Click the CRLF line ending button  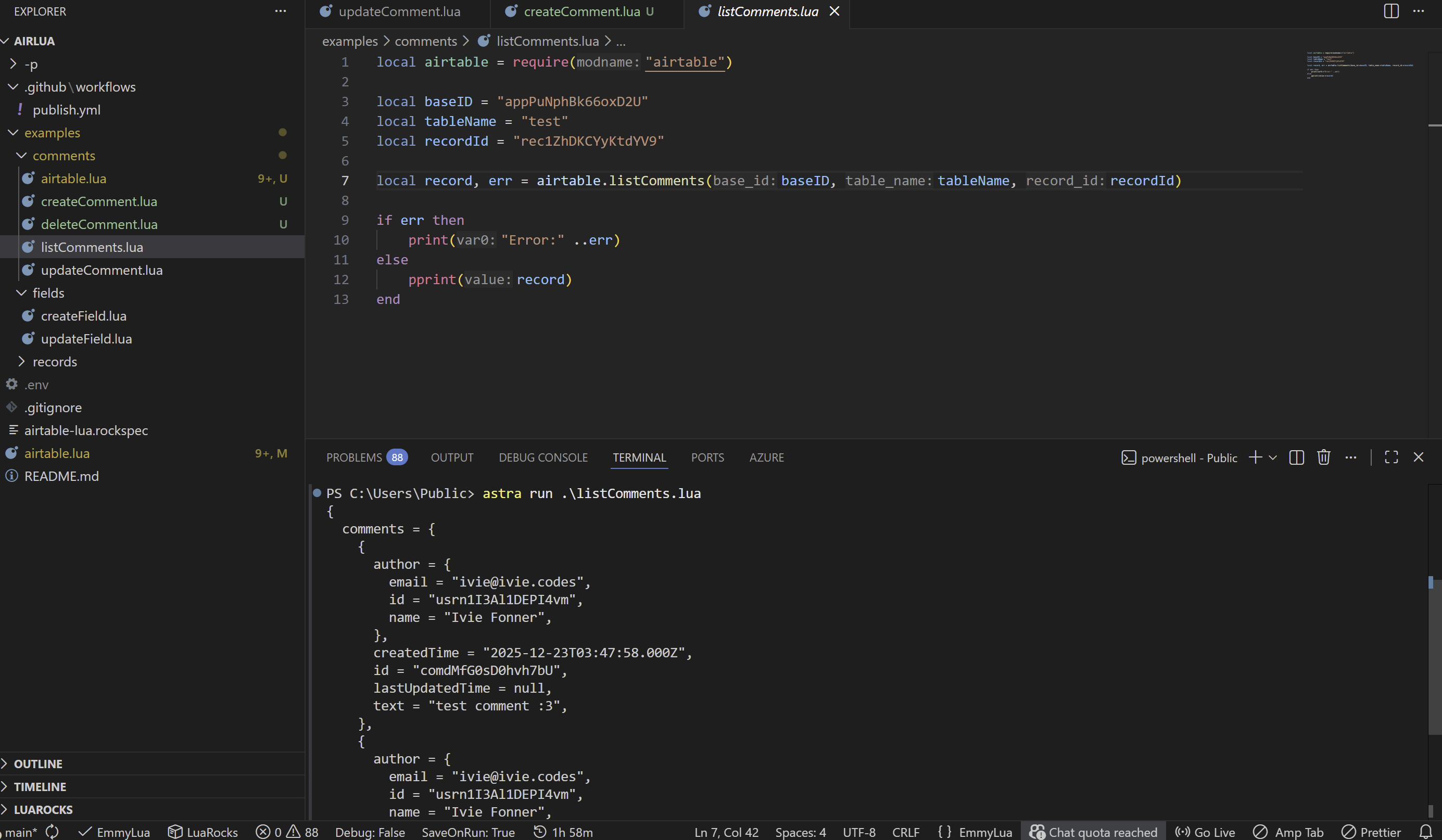tap(905, 832)
